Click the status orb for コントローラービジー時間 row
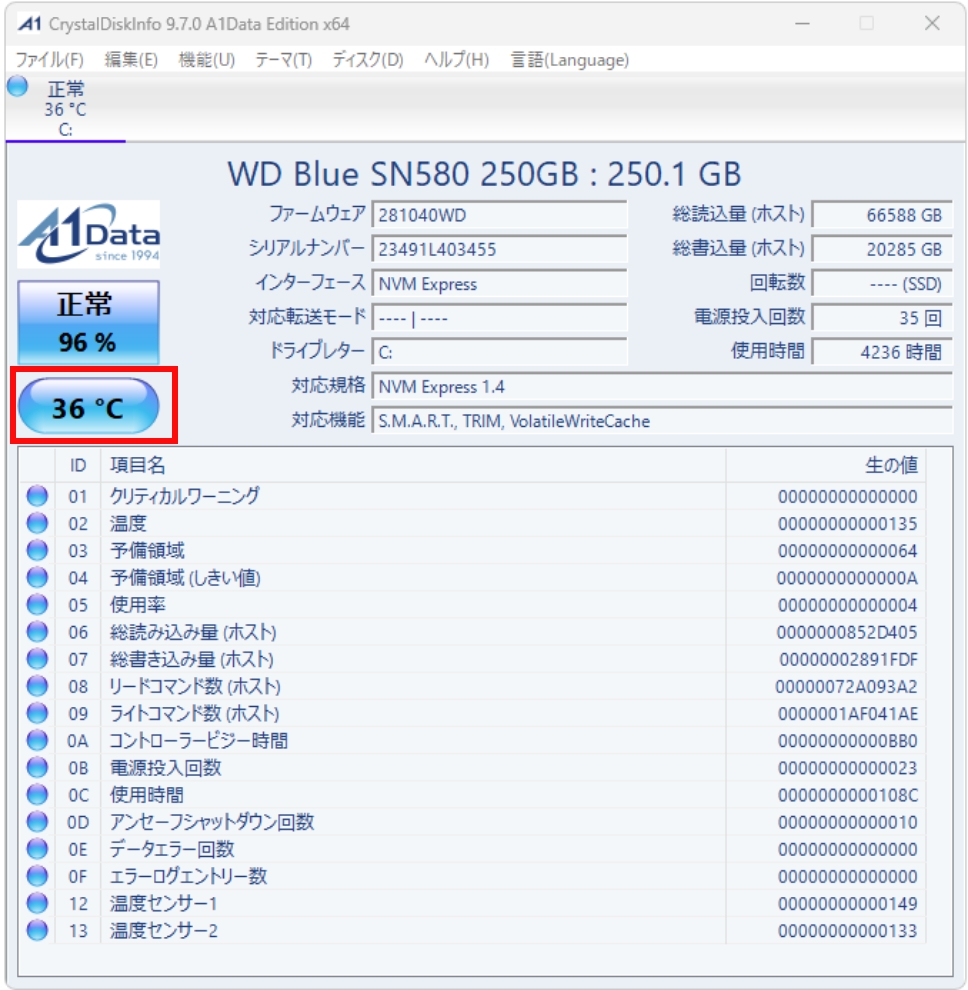The height and width of the screenshot is (990, 968). (37, 741)
